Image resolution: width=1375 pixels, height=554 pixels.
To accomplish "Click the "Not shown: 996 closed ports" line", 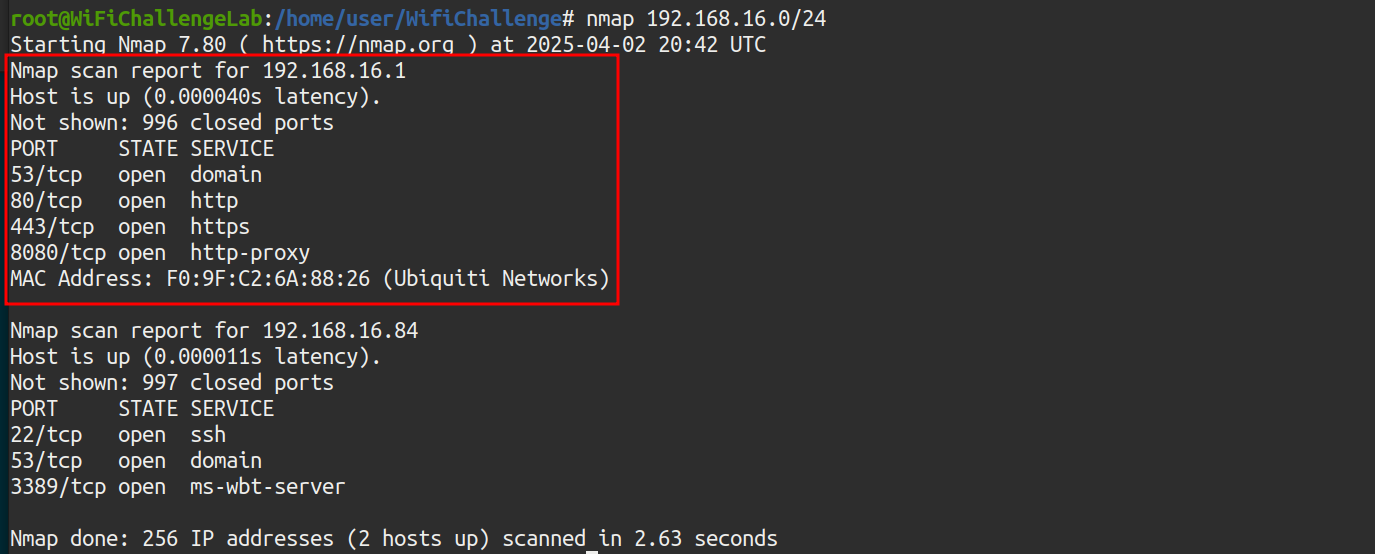I will (172, 123).
